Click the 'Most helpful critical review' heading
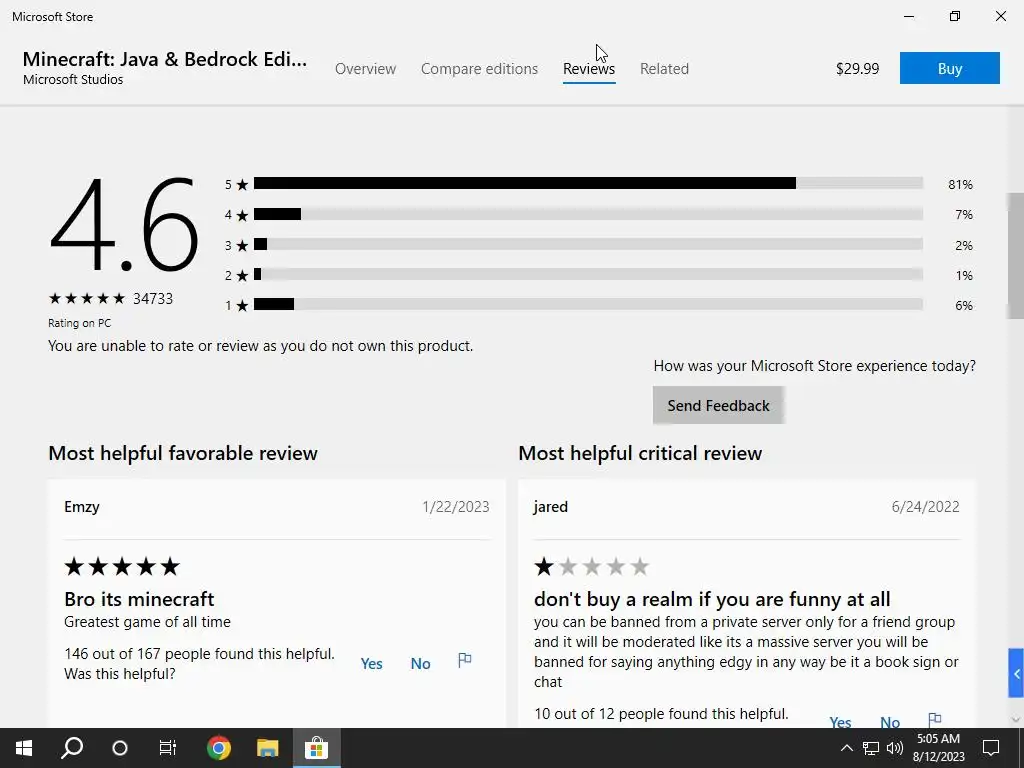Image resolution: width=1024 pixels, height=768 pixels. [640, 453]
